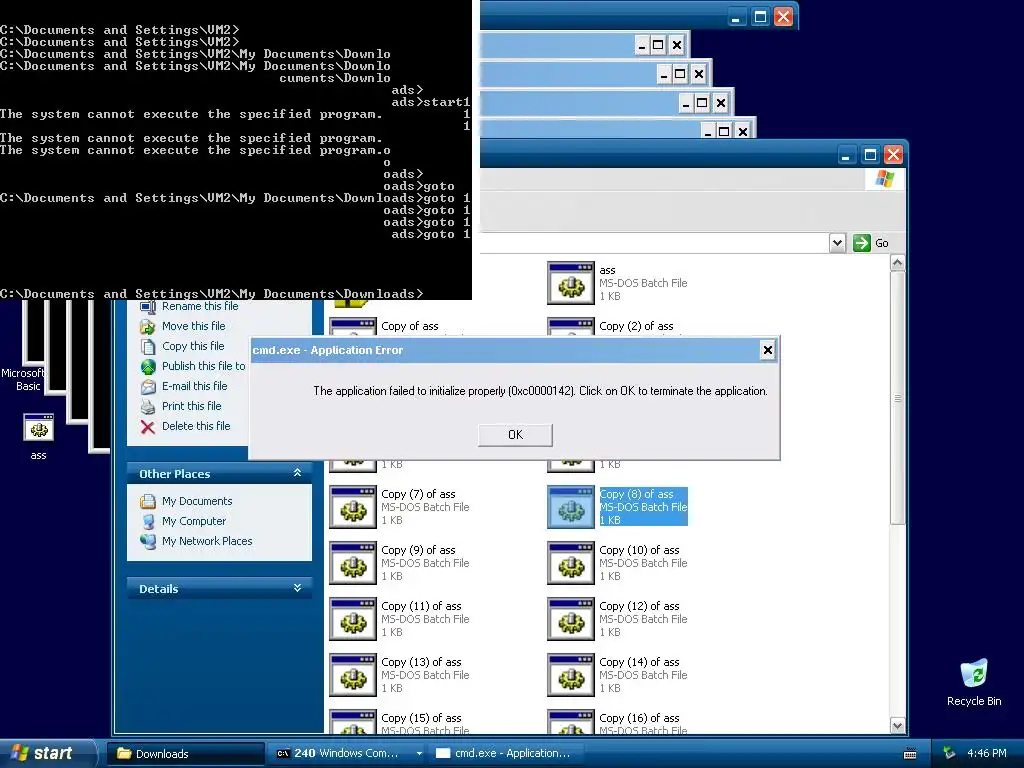1024x768 pixels.
Task: Click the taskbar clock showing 4:46 PM
Action: (987, 754)
